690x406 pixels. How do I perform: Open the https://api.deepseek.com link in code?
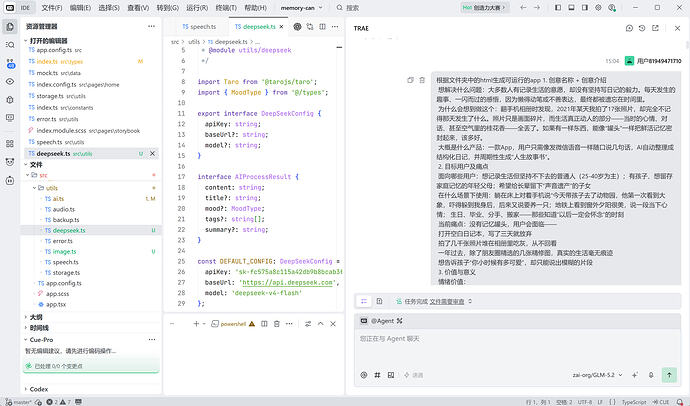[288, 282]
